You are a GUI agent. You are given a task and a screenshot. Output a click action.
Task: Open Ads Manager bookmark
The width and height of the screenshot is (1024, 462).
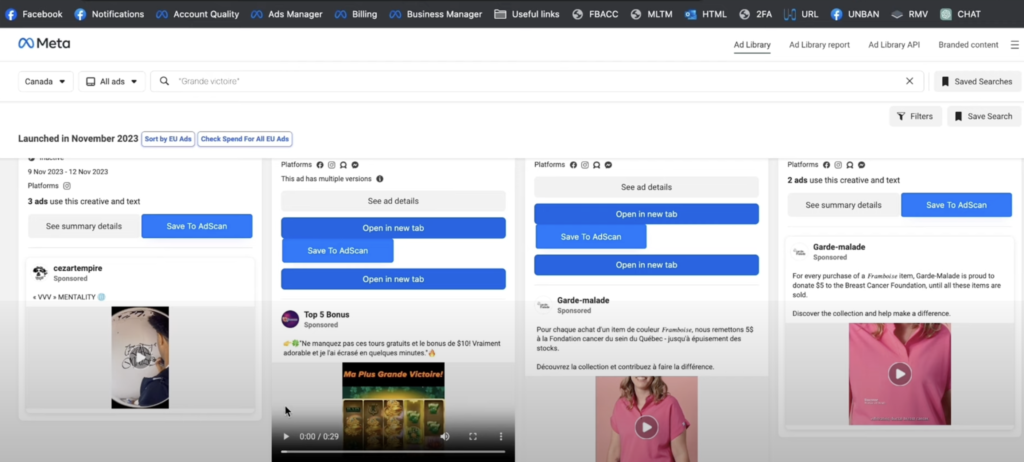click(287, 14)
